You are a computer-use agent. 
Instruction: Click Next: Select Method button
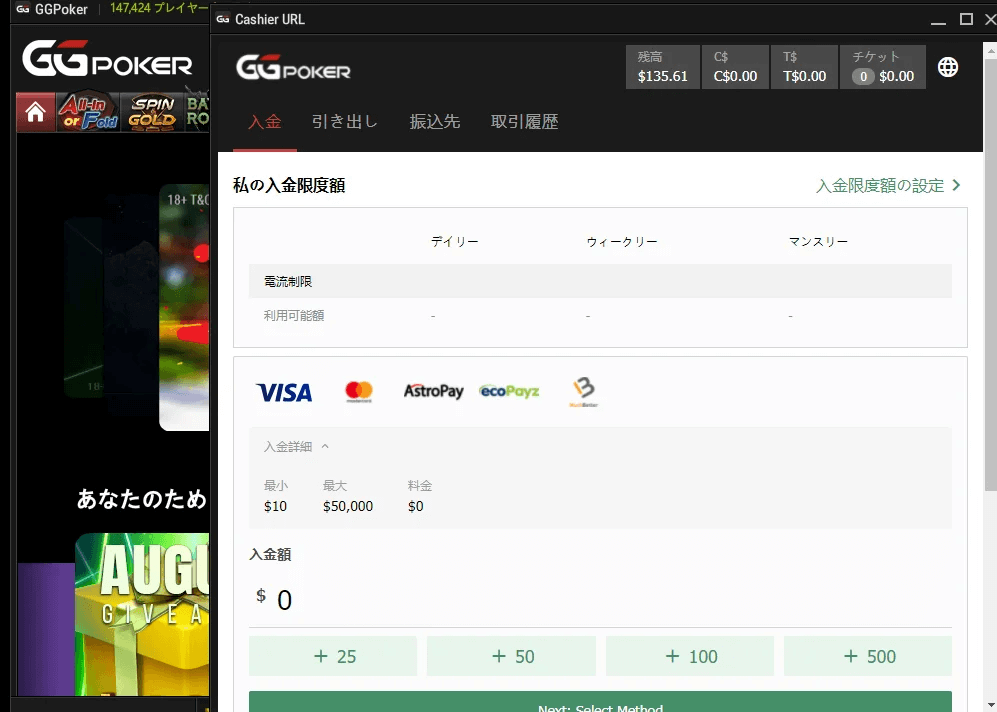600,702
